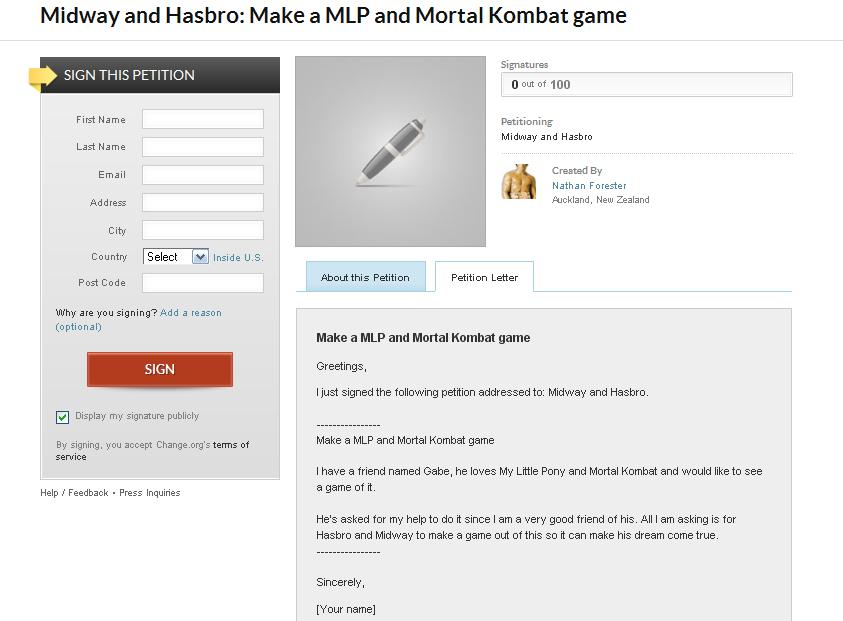
Task: Click into the Post Code field
Action: click(203, 283)
